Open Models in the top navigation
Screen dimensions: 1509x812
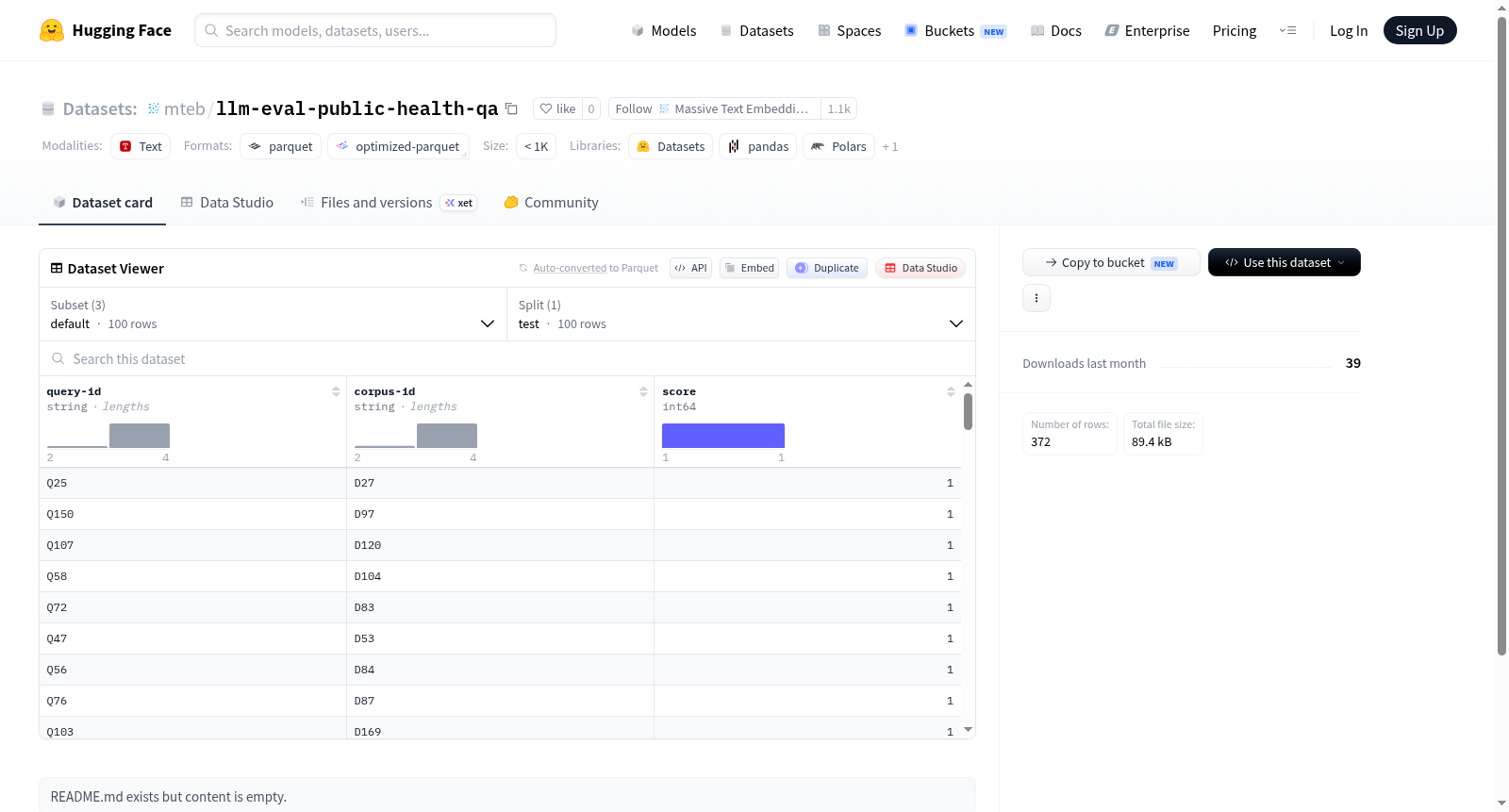click(664, 30)
